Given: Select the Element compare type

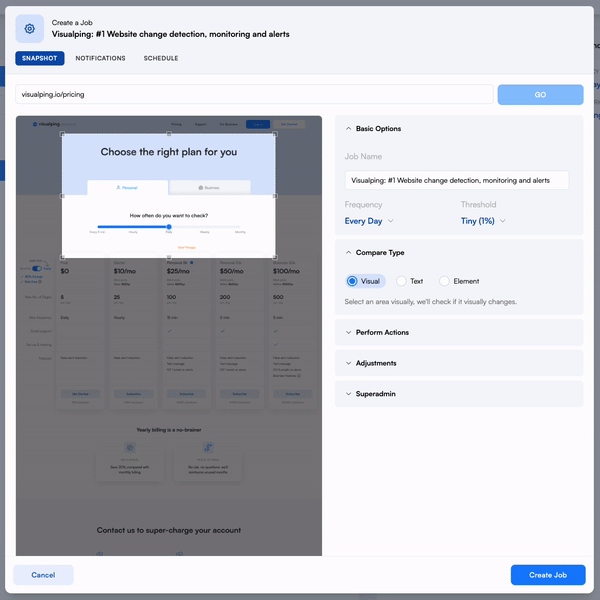Looking at the screenshot, I should coord(459,281).
